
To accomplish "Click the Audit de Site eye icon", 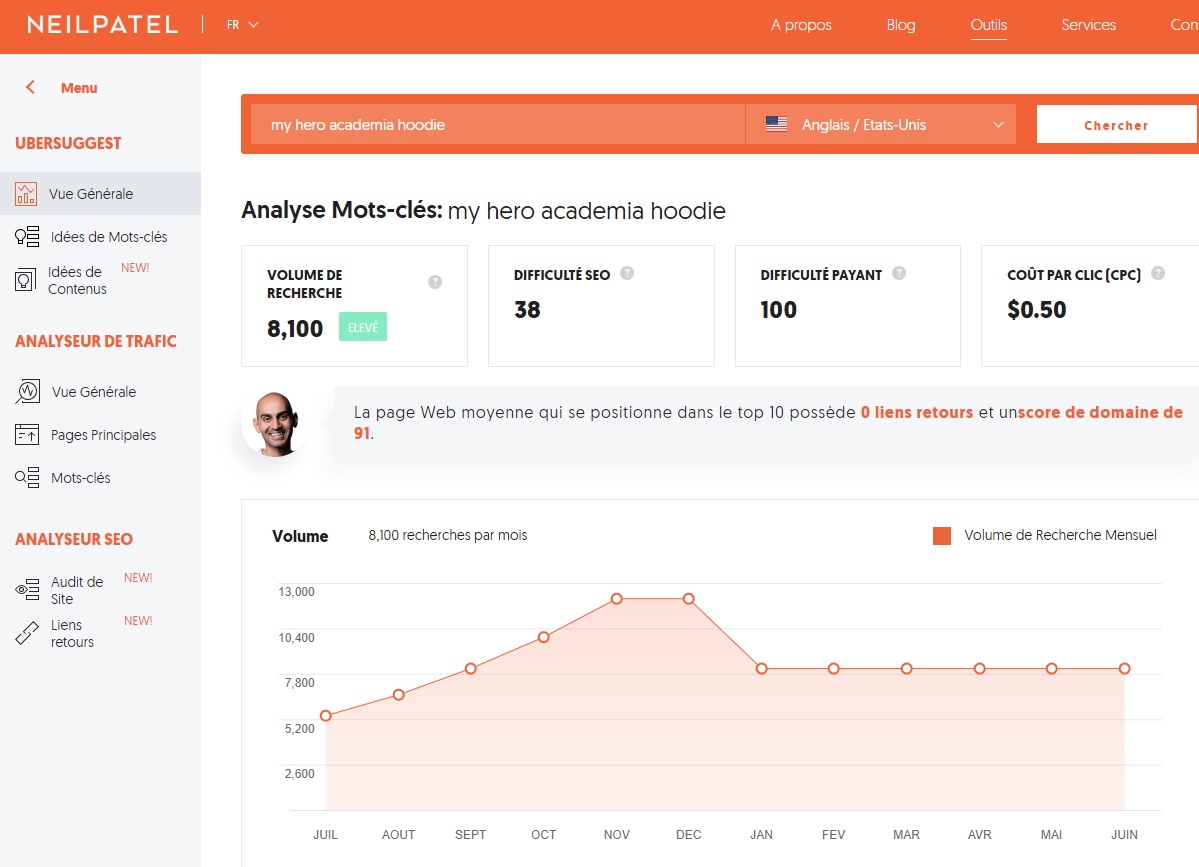I will 27,589.
